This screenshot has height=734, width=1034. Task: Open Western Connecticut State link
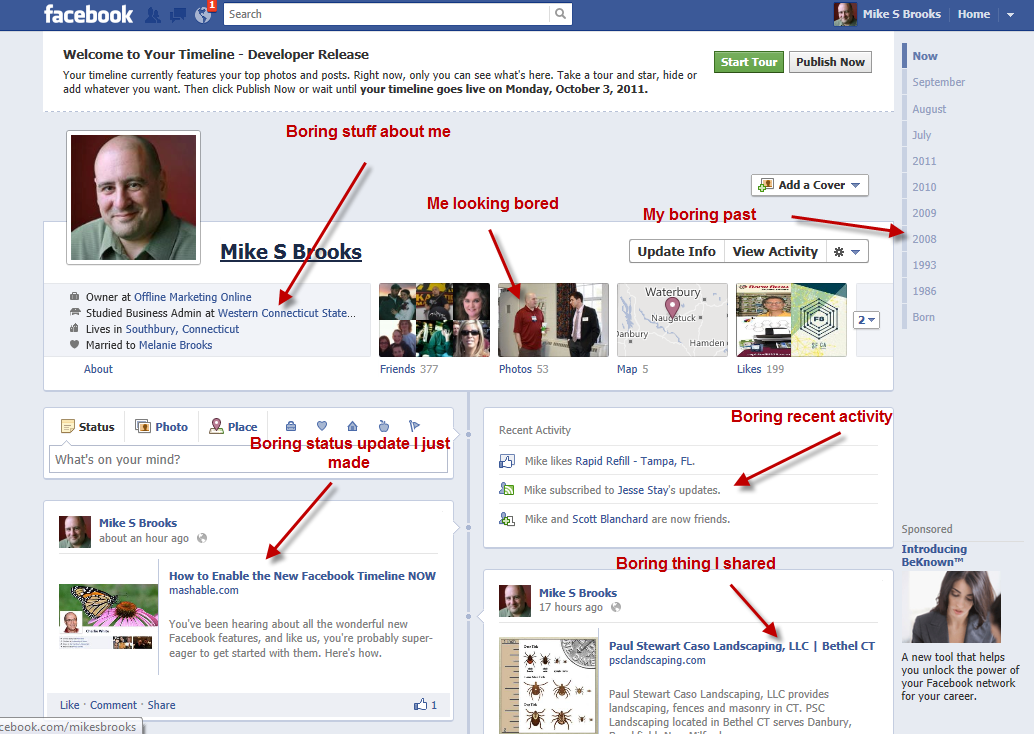pos(287,313)
